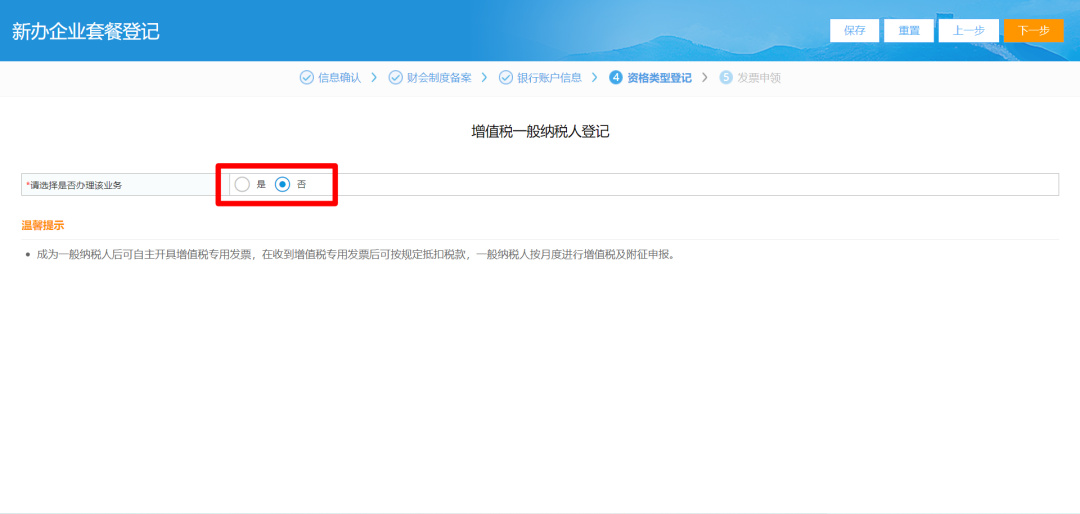
Task: Click the 请选择是否办理该业务 label
Action: point(74,185)
